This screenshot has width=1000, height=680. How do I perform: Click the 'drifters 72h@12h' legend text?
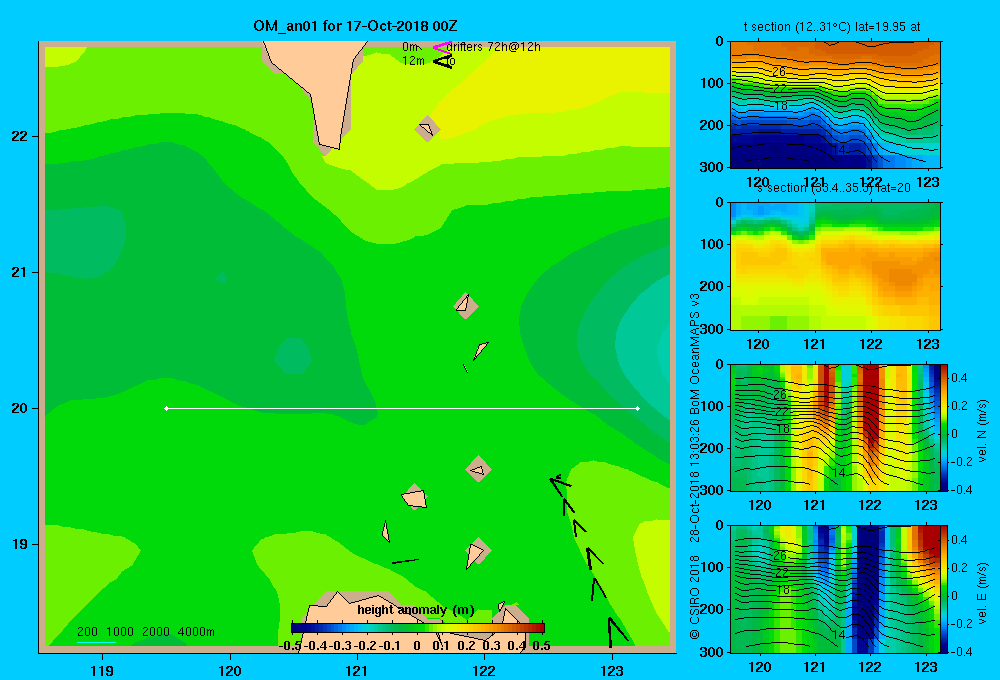[x=494, y=47]
